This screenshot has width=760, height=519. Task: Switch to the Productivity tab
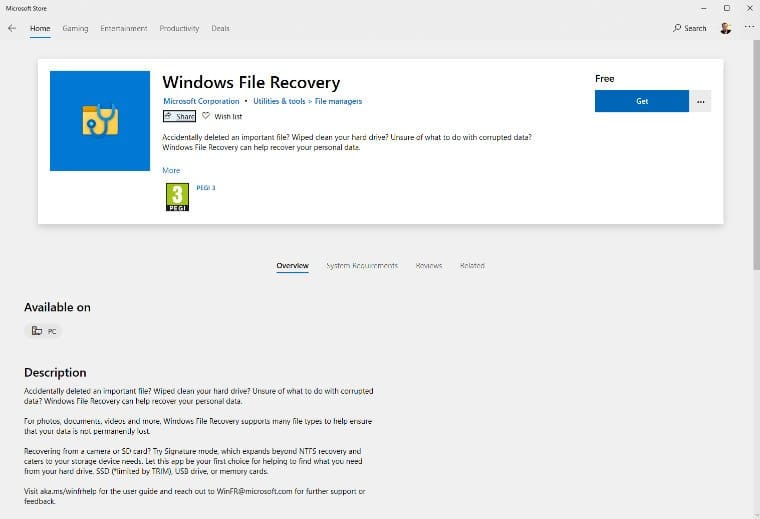click(x=179, y=28)
